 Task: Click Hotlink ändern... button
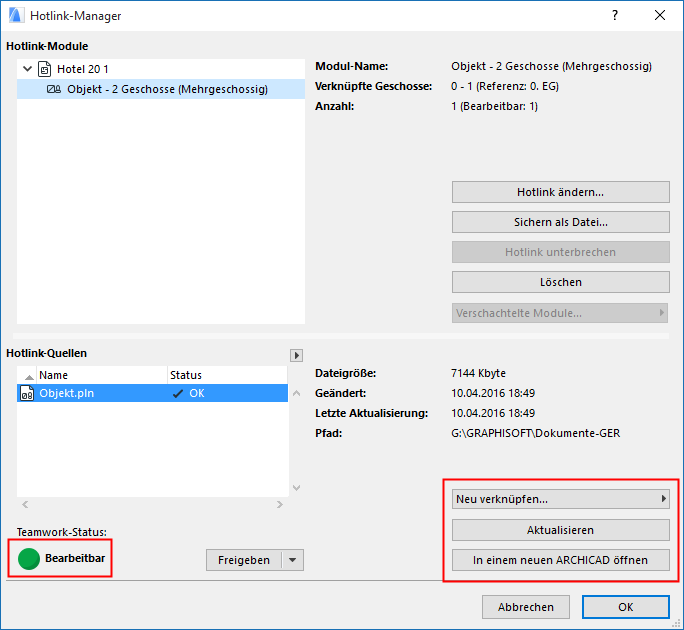point(561,192)
